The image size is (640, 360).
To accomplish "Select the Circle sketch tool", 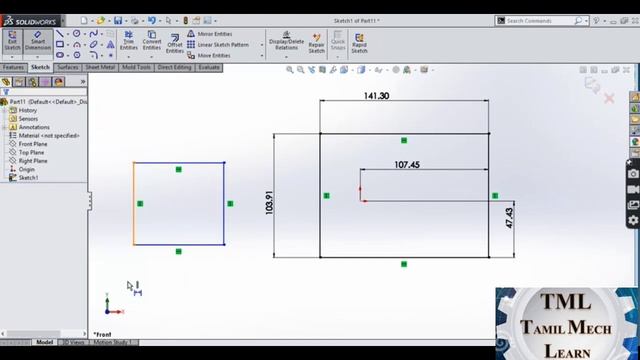I will pyautogui.click(x=76, y=34).
